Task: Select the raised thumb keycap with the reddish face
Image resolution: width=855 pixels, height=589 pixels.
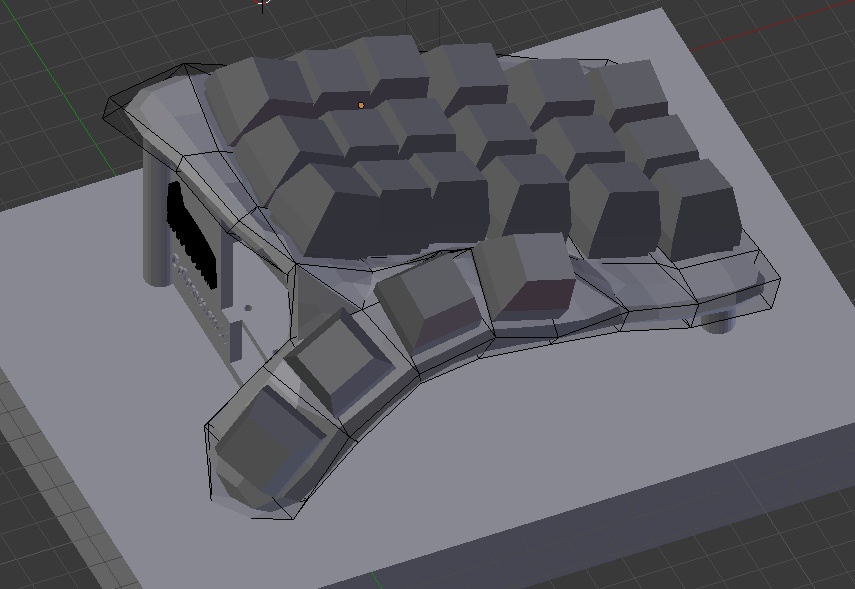Action: tap(524, 276)
